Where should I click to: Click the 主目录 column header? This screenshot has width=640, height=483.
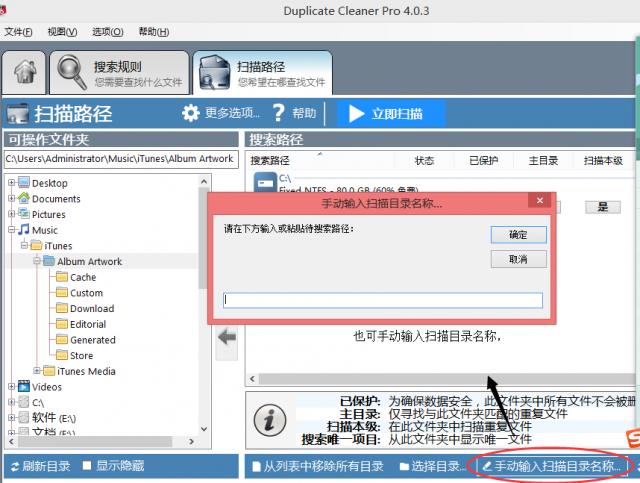tap(543, 160)
